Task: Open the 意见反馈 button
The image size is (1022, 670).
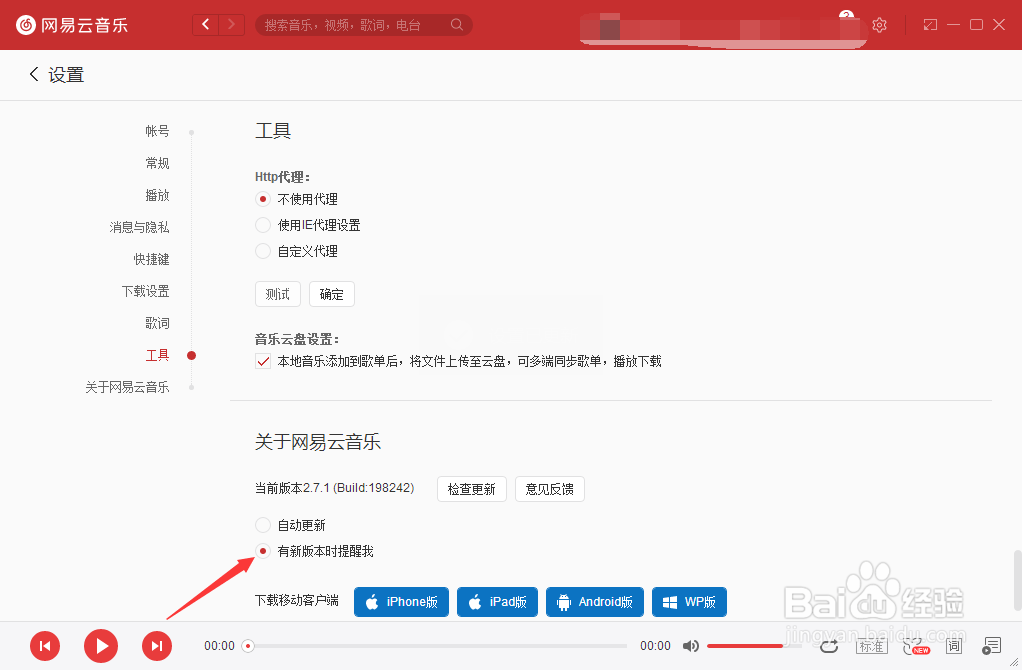Action: point(549,489)
